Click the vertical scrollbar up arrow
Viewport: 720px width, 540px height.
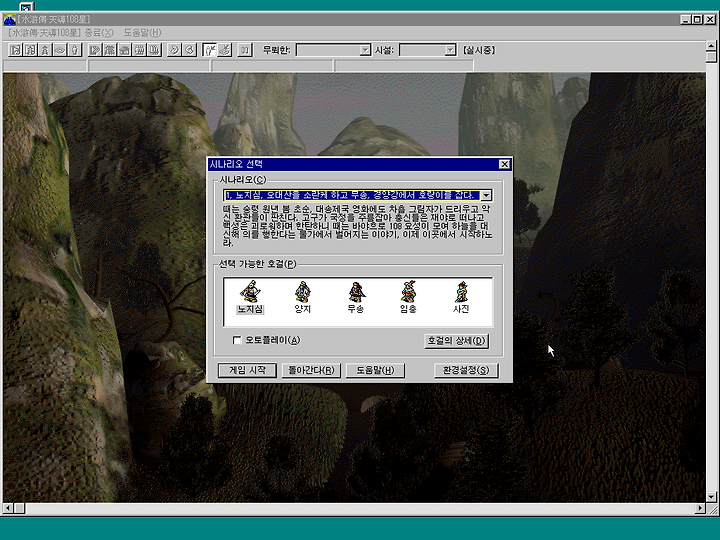(x=711, y=45)
